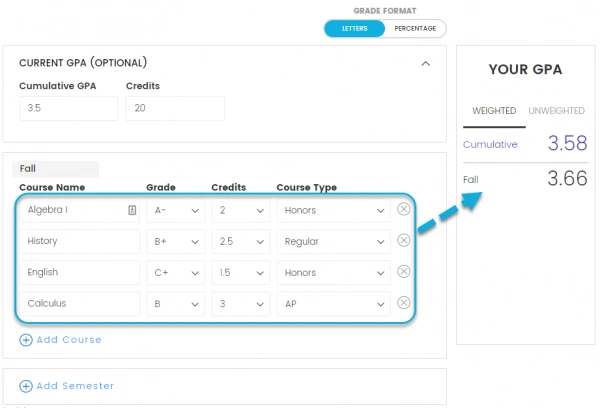Click the Fall semester name field

click(55, 169)
